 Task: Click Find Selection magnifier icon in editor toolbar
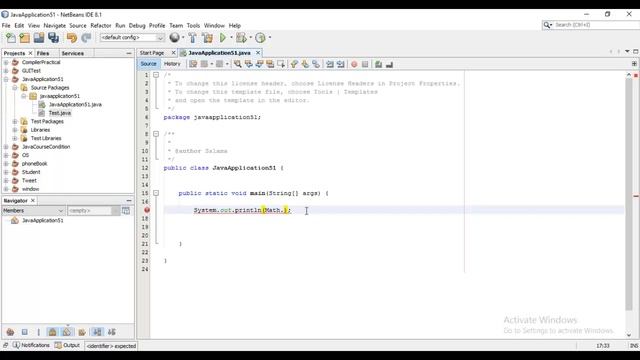238,64
